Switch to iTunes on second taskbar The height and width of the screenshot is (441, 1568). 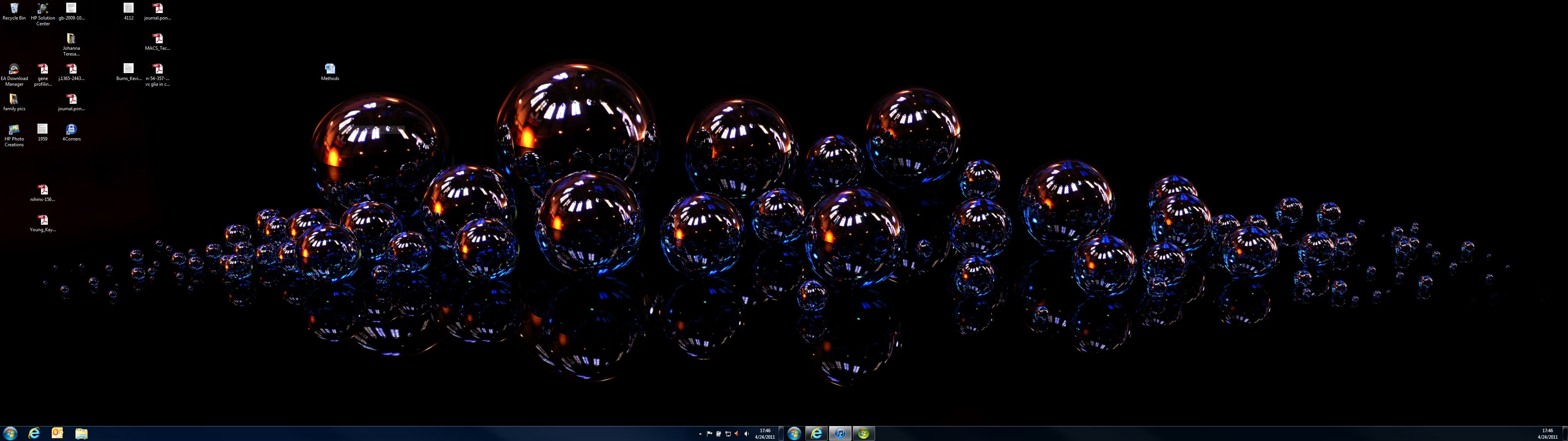point(840,433)
